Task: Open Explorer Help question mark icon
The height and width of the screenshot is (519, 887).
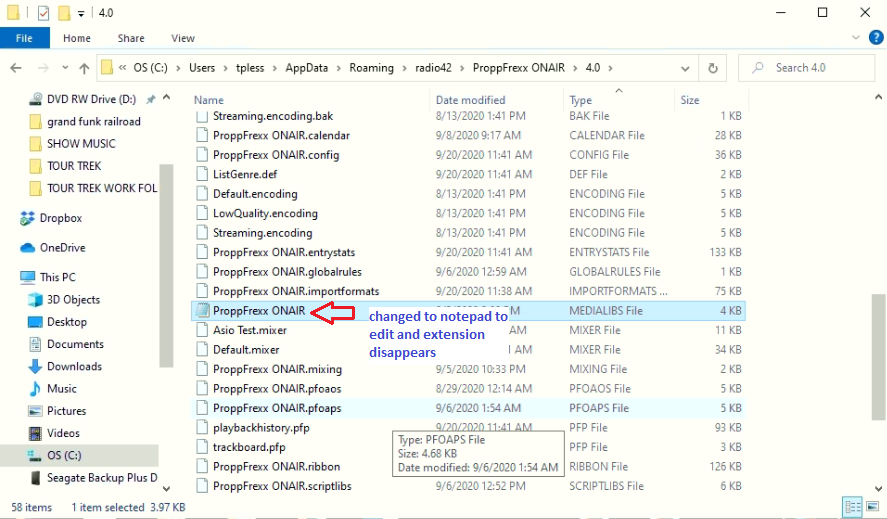Action: click(x=876, y=38)
